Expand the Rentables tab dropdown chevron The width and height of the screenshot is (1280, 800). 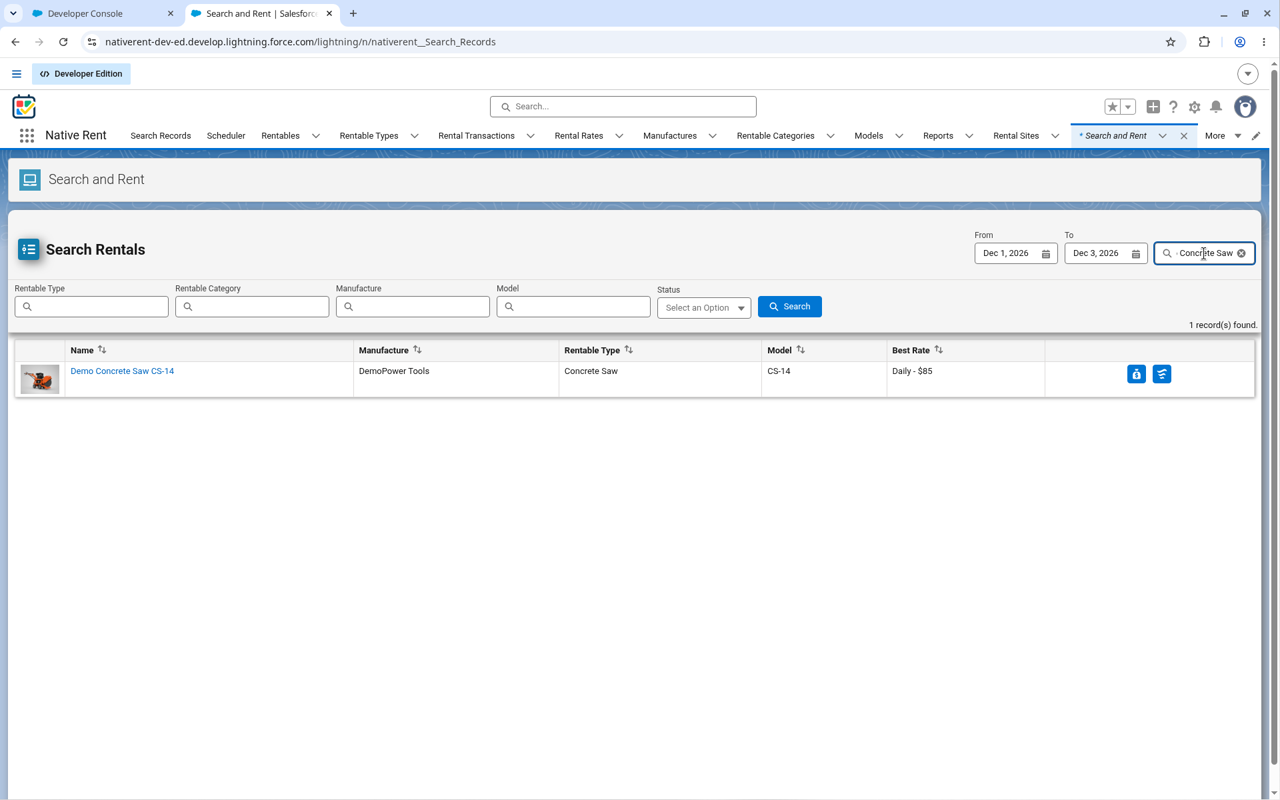[x=316, y=136]
